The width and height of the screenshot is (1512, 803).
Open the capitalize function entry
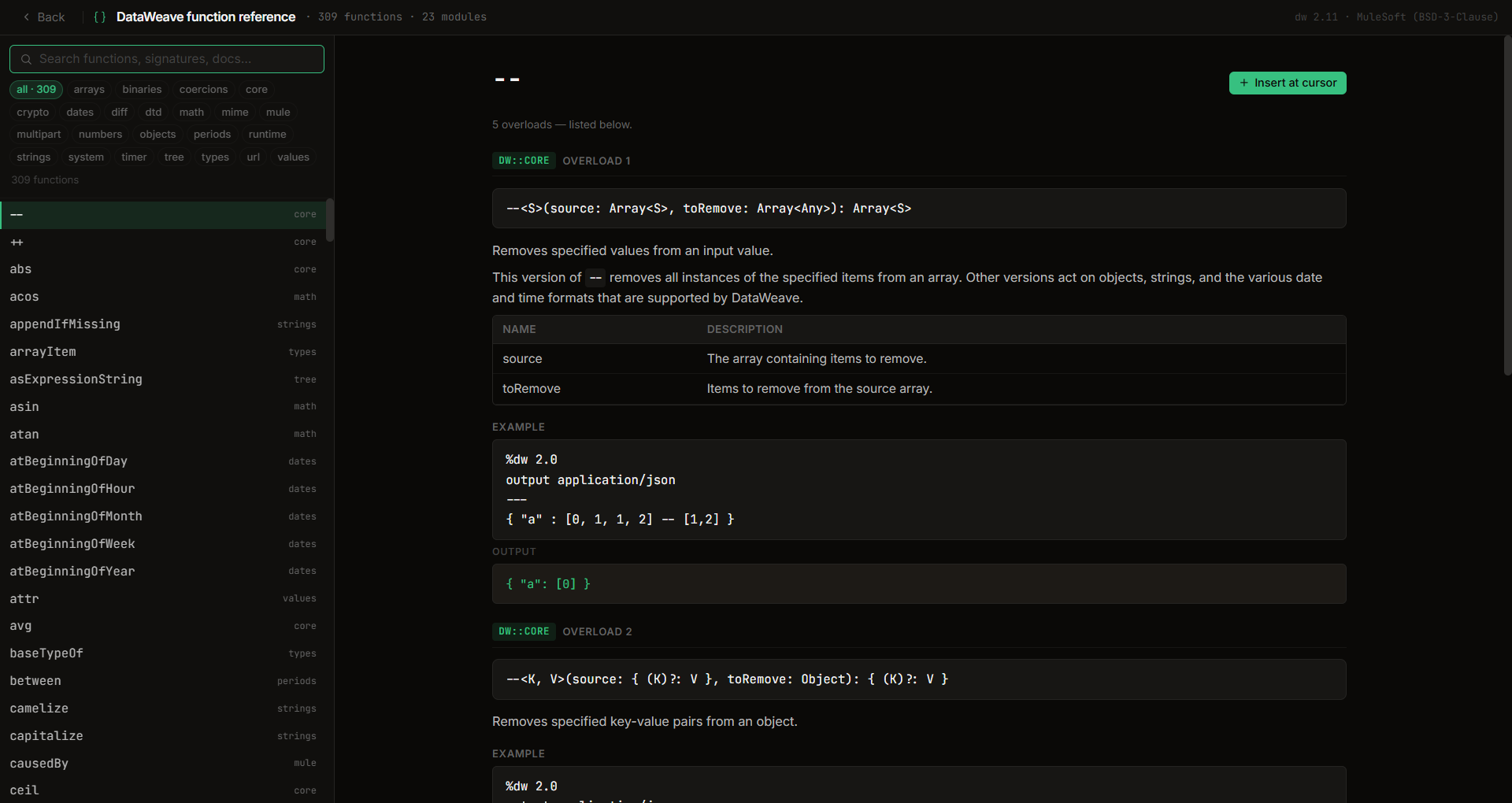pyautogui.click(x=163, y=736)
